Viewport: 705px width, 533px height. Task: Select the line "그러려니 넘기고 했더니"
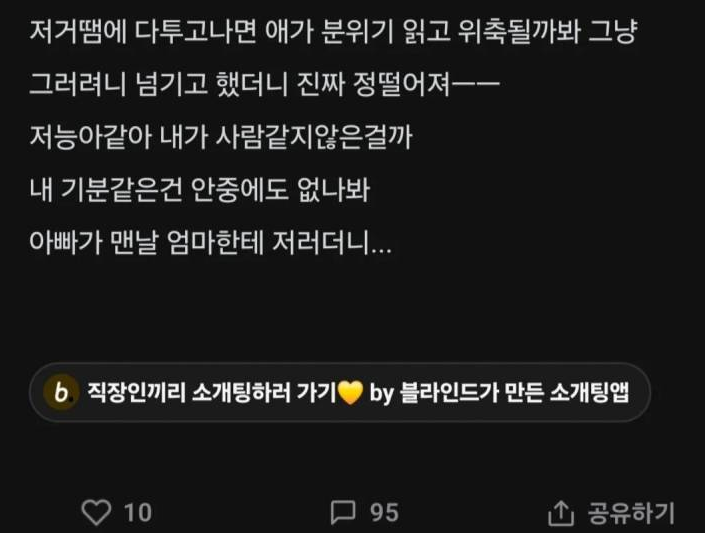[265, 85]
